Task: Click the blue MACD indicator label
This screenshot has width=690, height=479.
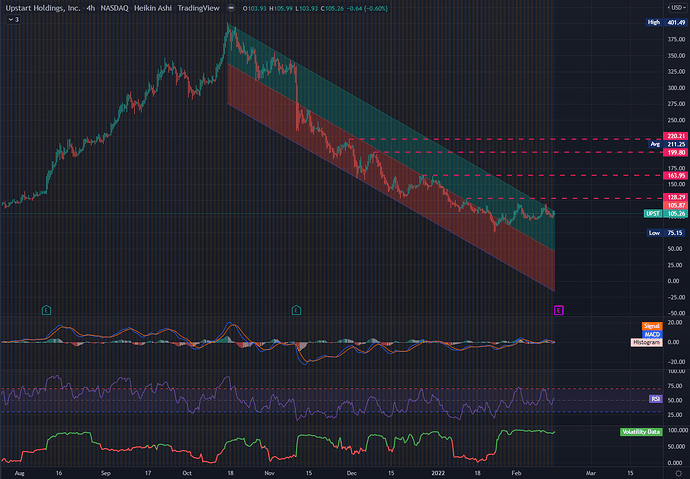Action: pos(652,334)
